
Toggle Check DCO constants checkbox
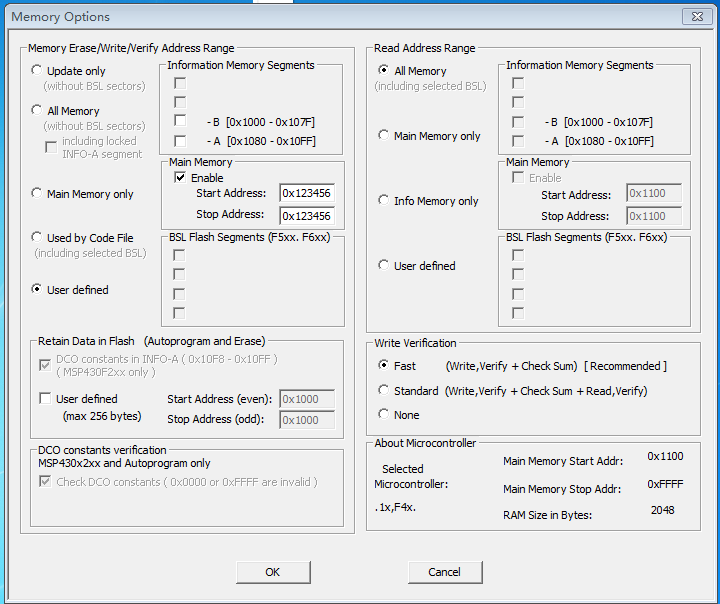point(45,481)
